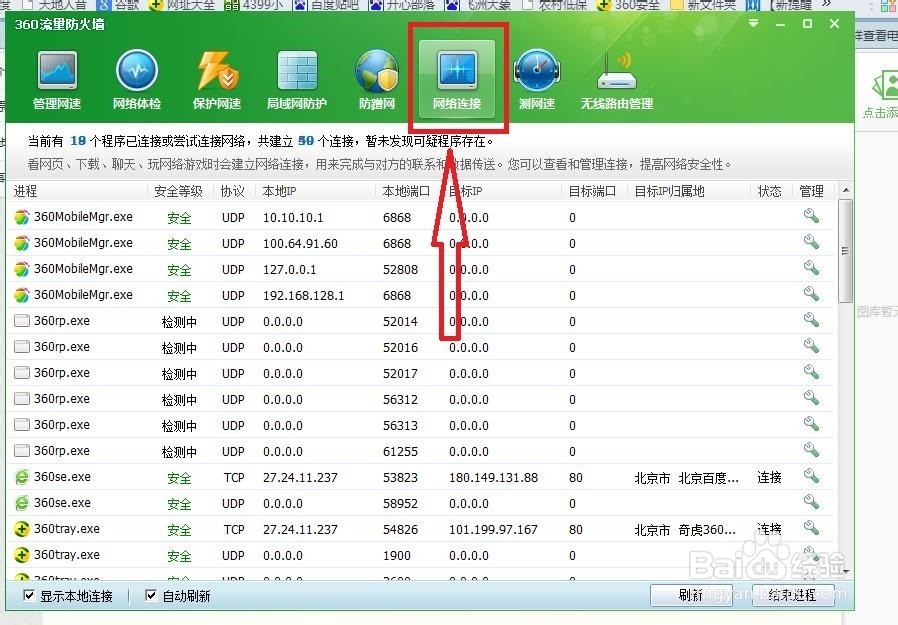Screen dimensions: 898x625
Task: Open 网络体检 network checkup
Action: pos(137,80)
